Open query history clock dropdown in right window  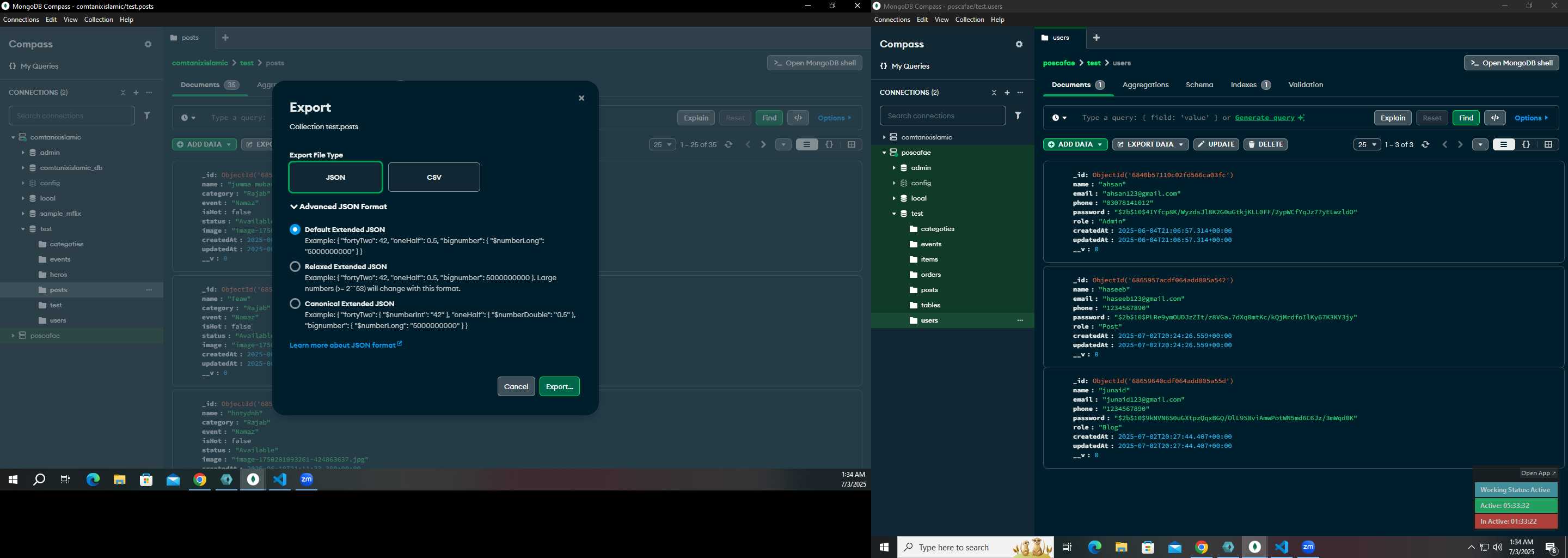coord(1059,118)
